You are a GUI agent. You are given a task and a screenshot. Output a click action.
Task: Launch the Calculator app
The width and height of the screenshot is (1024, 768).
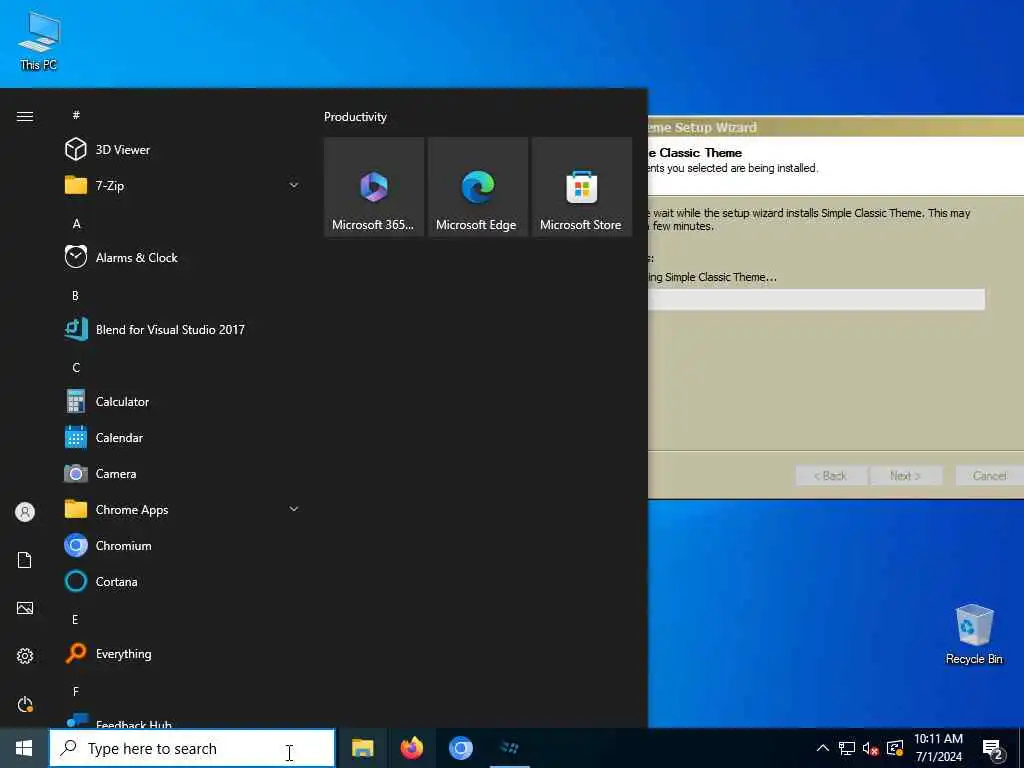point(183,402)
